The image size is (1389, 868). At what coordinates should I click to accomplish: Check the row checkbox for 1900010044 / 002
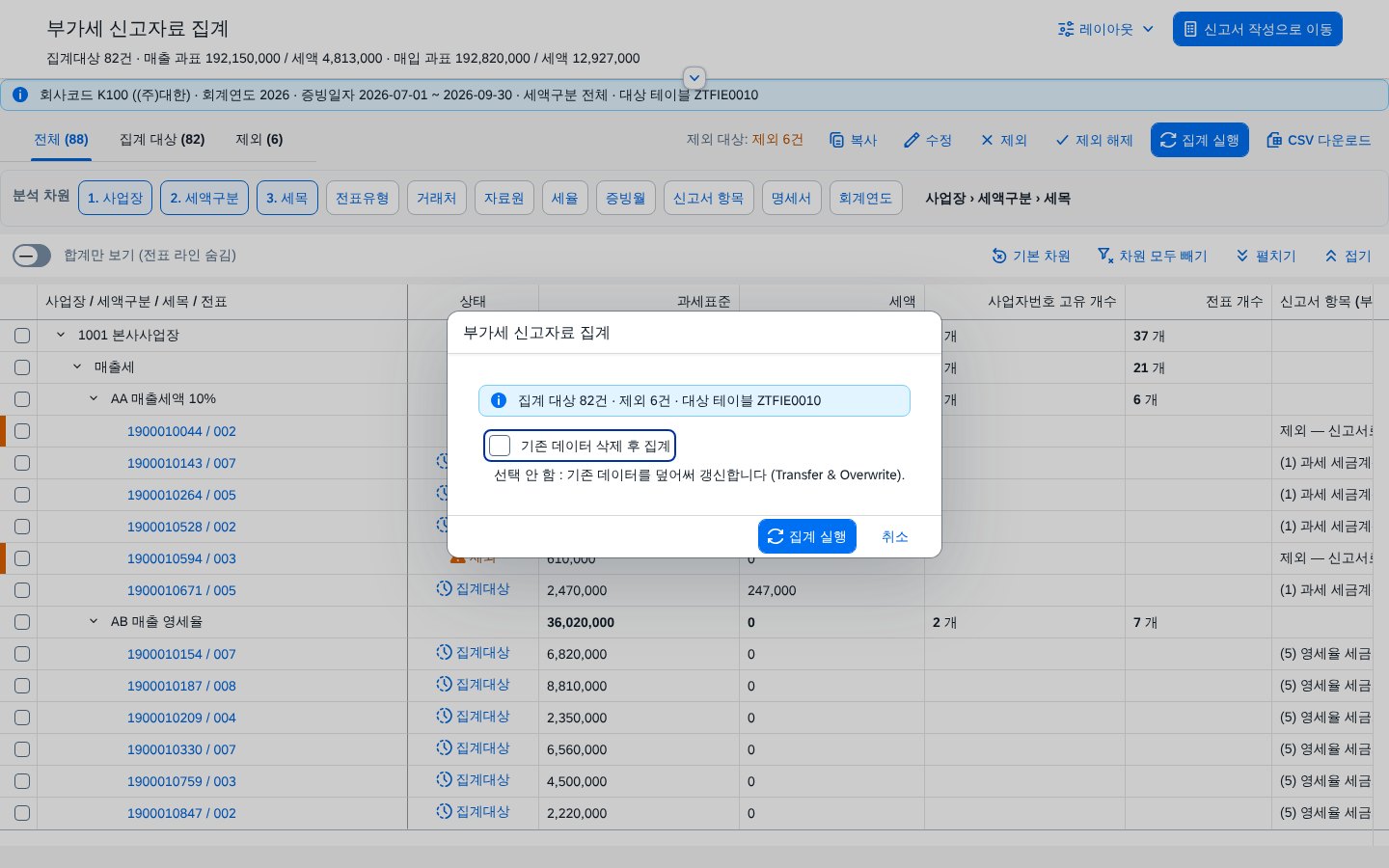coord(22,431)
